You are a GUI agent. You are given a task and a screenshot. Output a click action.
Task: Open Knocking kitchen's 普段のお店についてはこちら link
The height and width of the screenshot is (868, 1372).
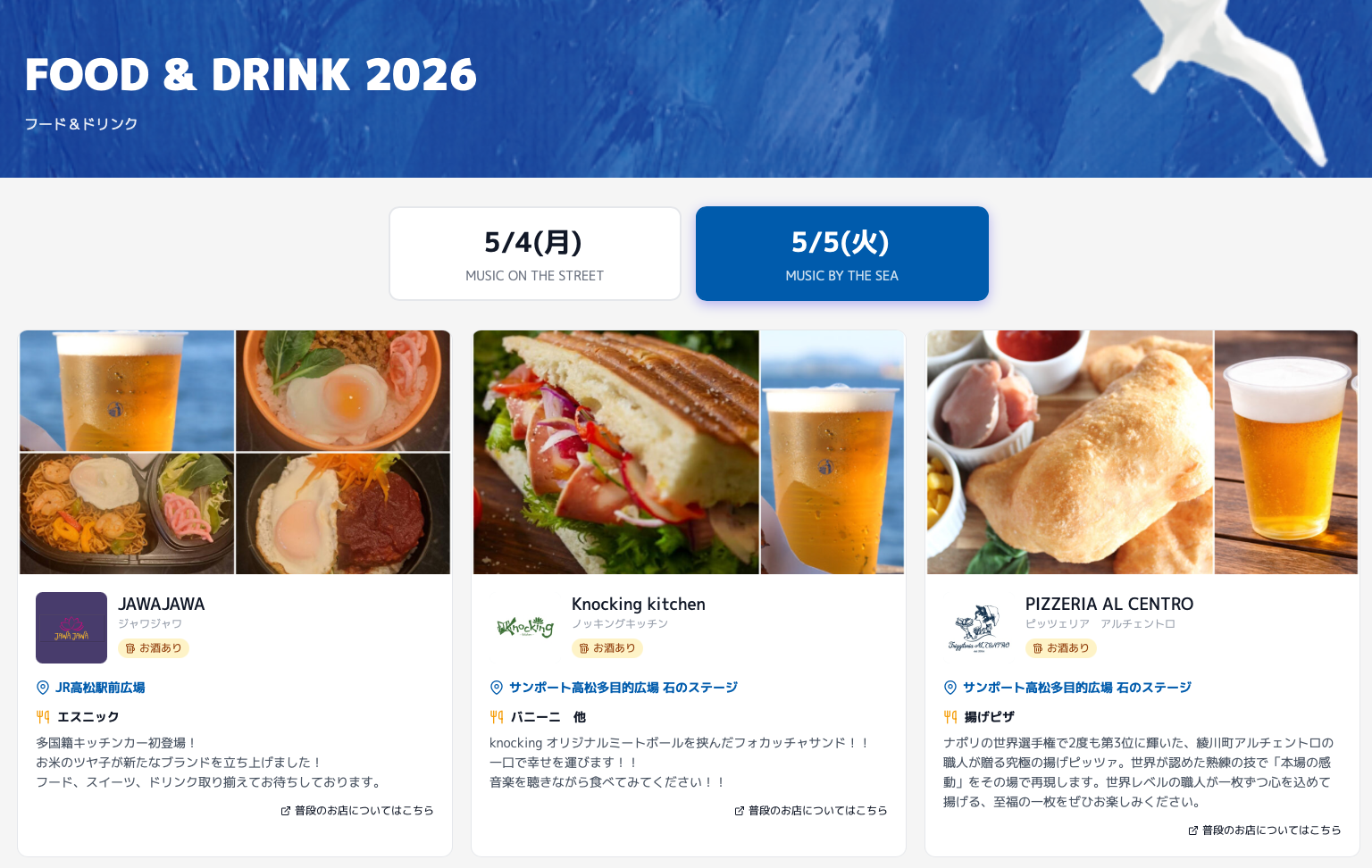pyautogui.click(x=811, y=811)
